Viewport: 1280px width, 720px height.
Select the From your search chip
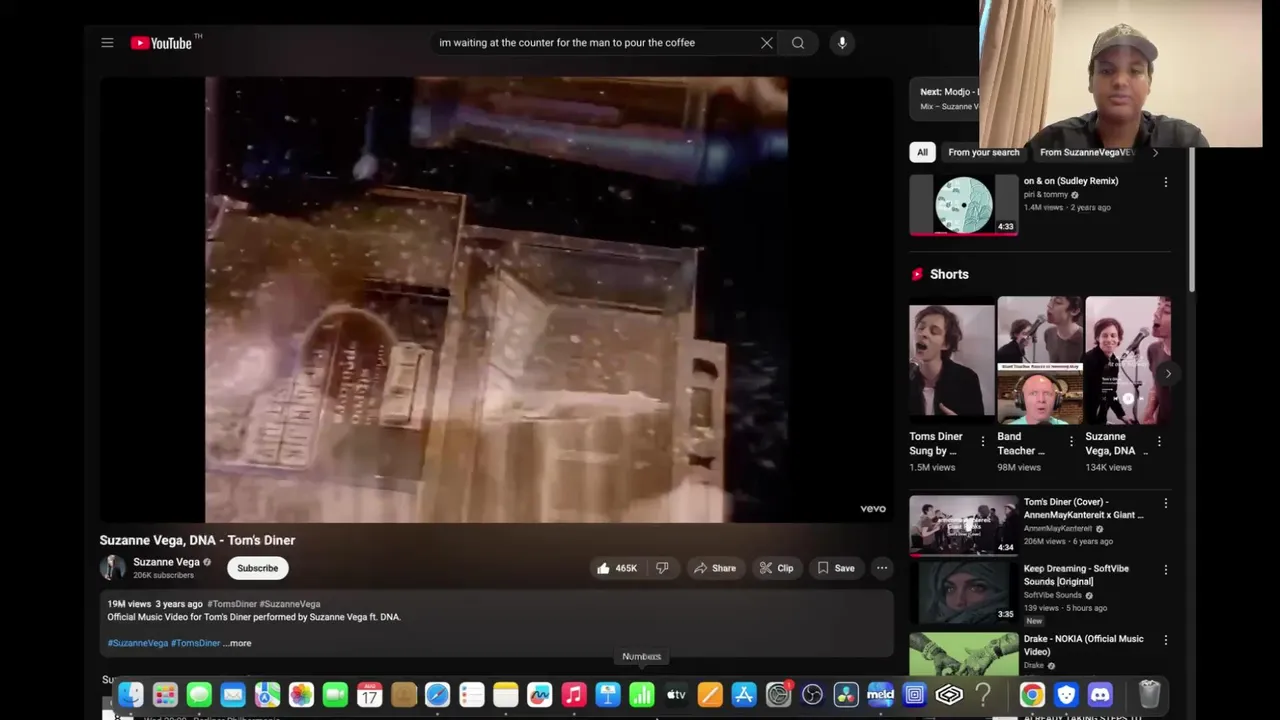pos(984,152)
